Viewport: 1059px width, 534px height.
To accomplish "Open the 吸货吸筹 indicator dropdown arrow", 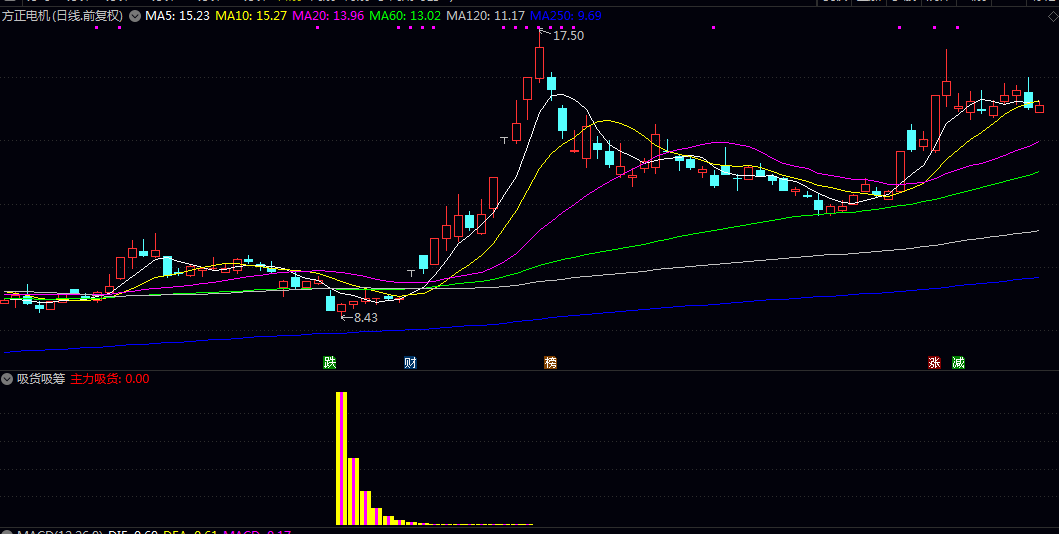I will [8, 379].
